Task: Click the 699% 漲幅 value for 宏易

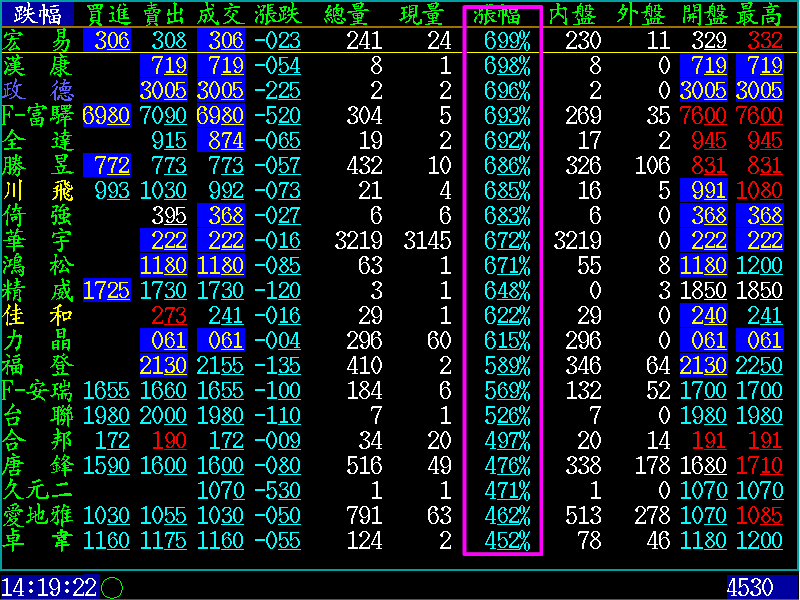Action: (506, 40)
